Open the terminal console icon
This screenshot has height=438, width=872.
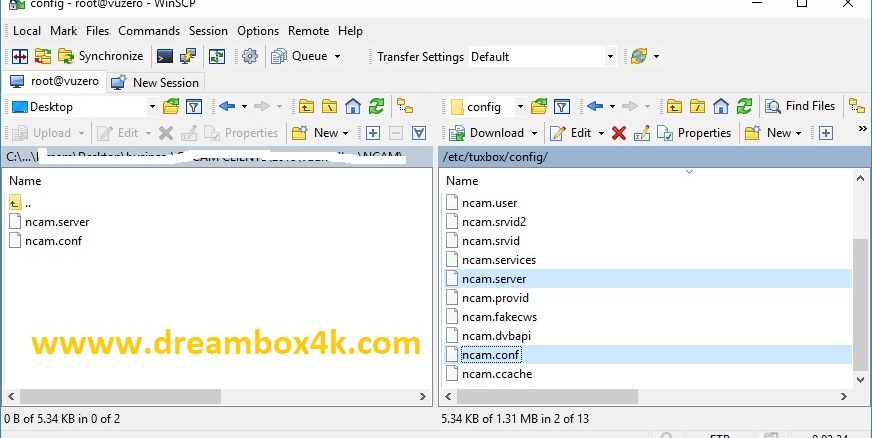coord(165,56)
